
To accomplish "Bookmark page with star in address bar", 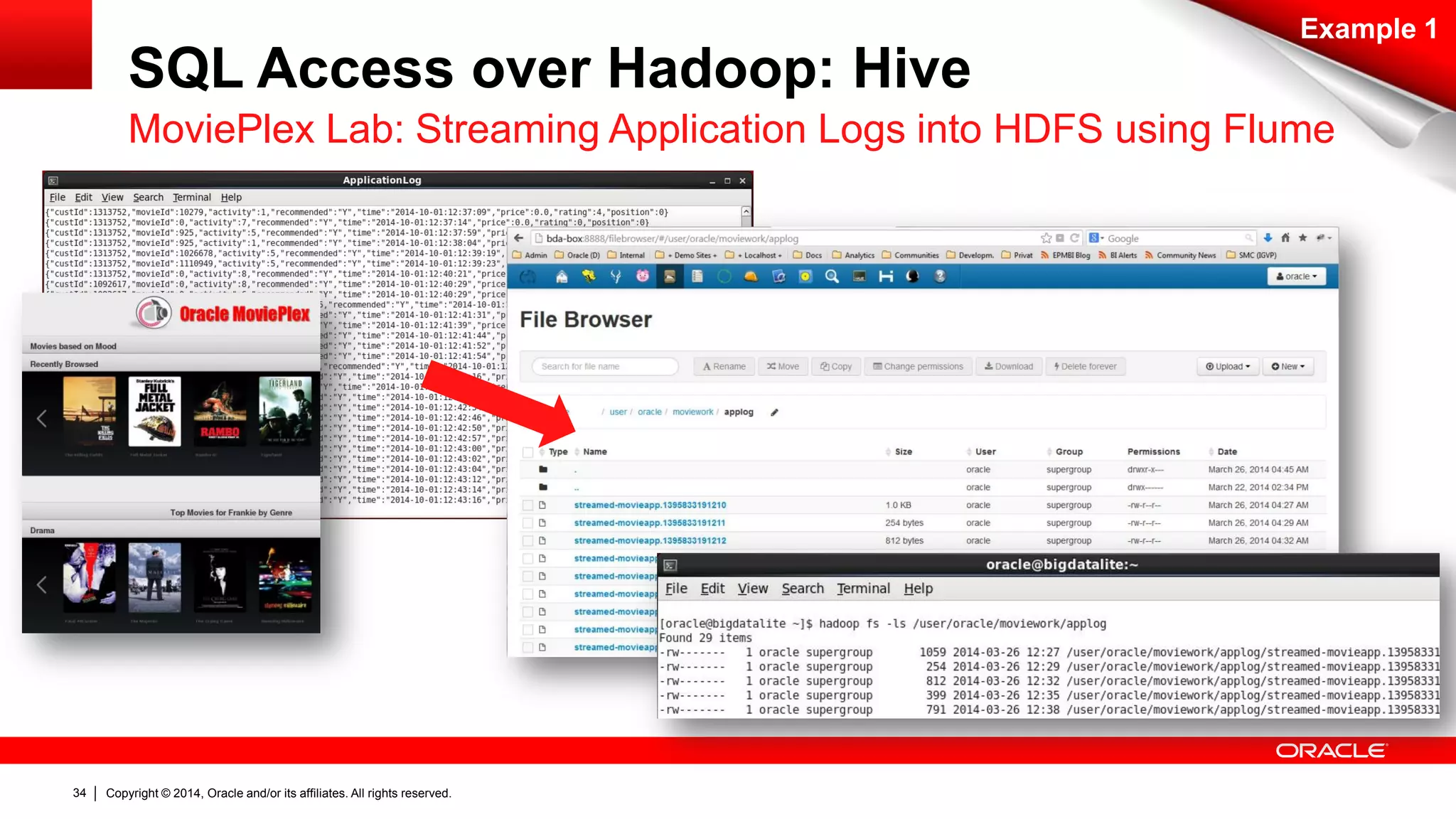I will tap(1046, 238).
